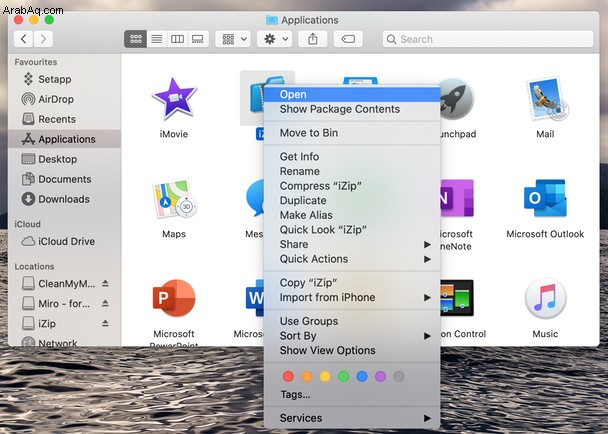
Task: Choose Copy "iZip"
Action: click(x=352, y=283)
